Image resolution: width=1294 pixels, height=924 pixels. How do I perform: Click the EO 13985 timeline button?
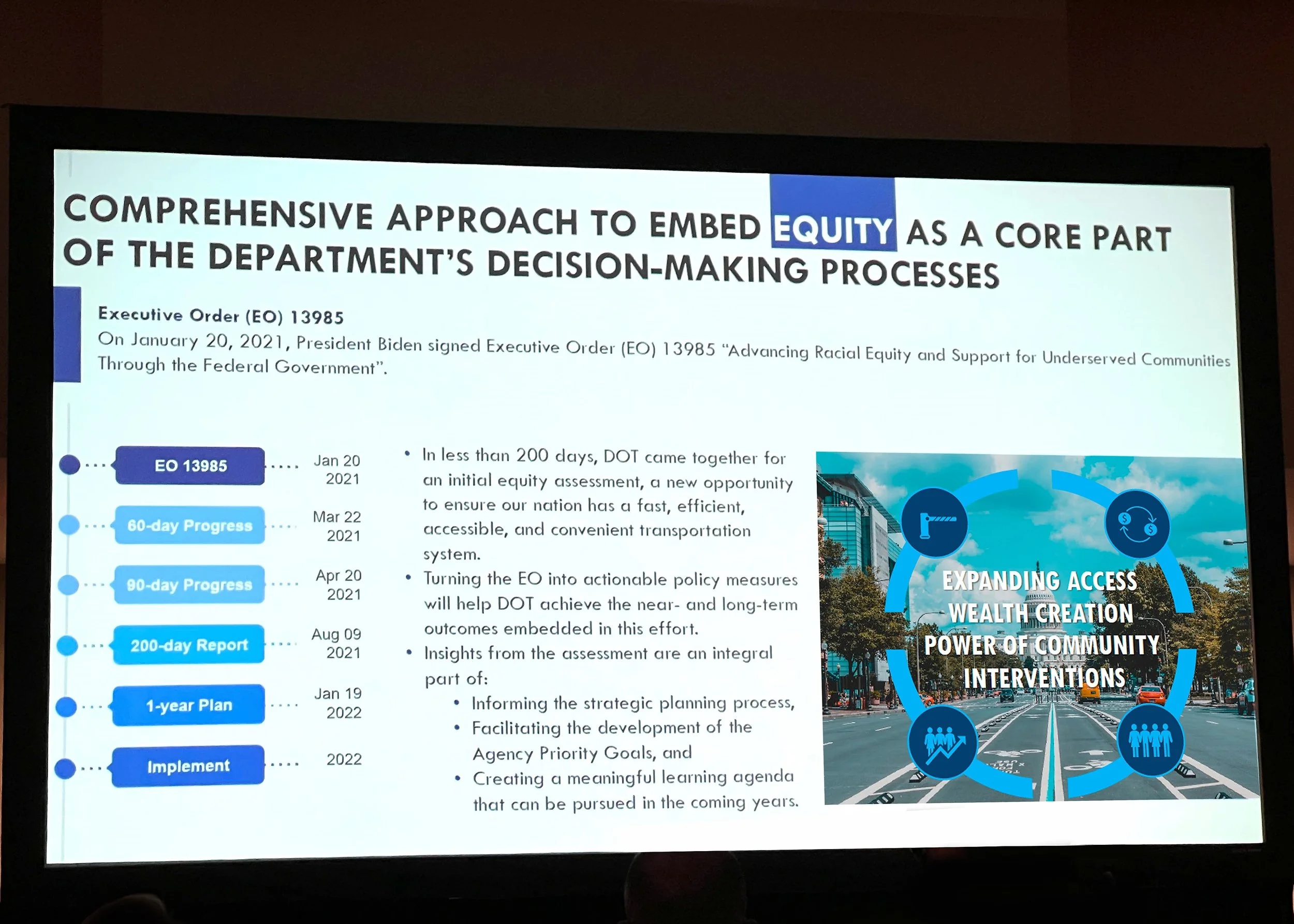point(190,466)
